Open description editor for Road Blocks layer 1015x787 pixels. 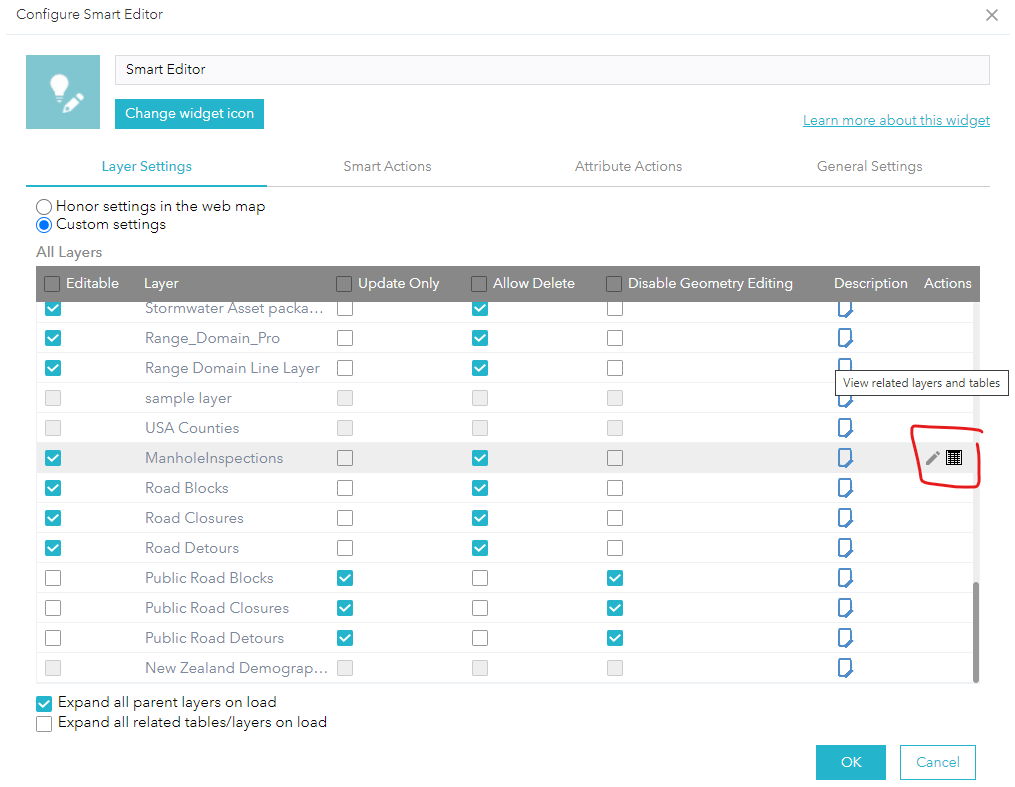[845, 488]
